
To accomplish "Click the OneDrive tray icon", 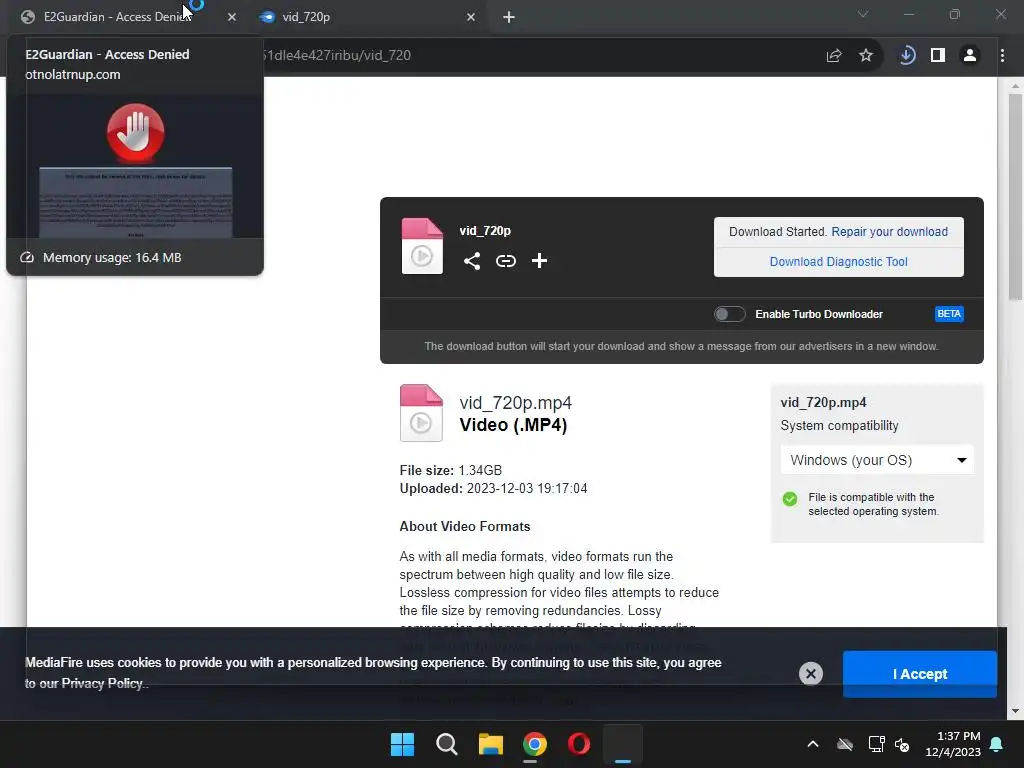I will tap(844, 744).
